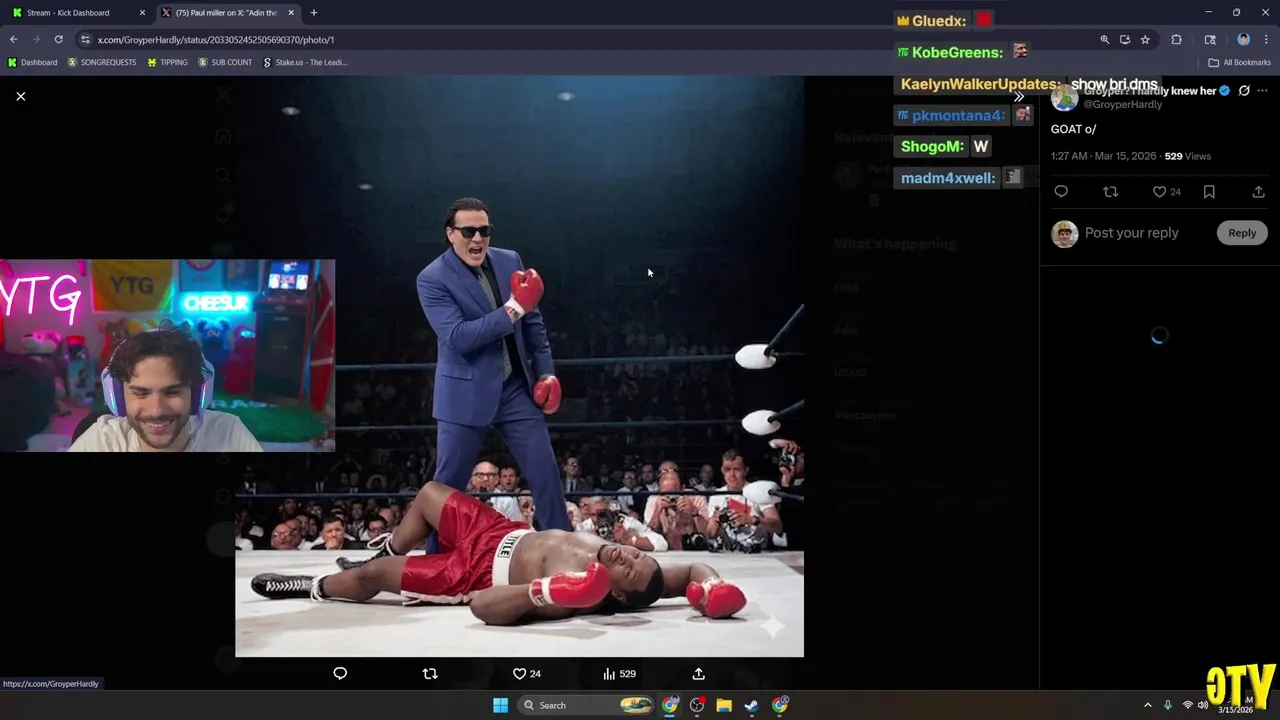This screenshot has width=1280, height=720.
Task: Open the Windows Start menu
Action: click(500, 705)
